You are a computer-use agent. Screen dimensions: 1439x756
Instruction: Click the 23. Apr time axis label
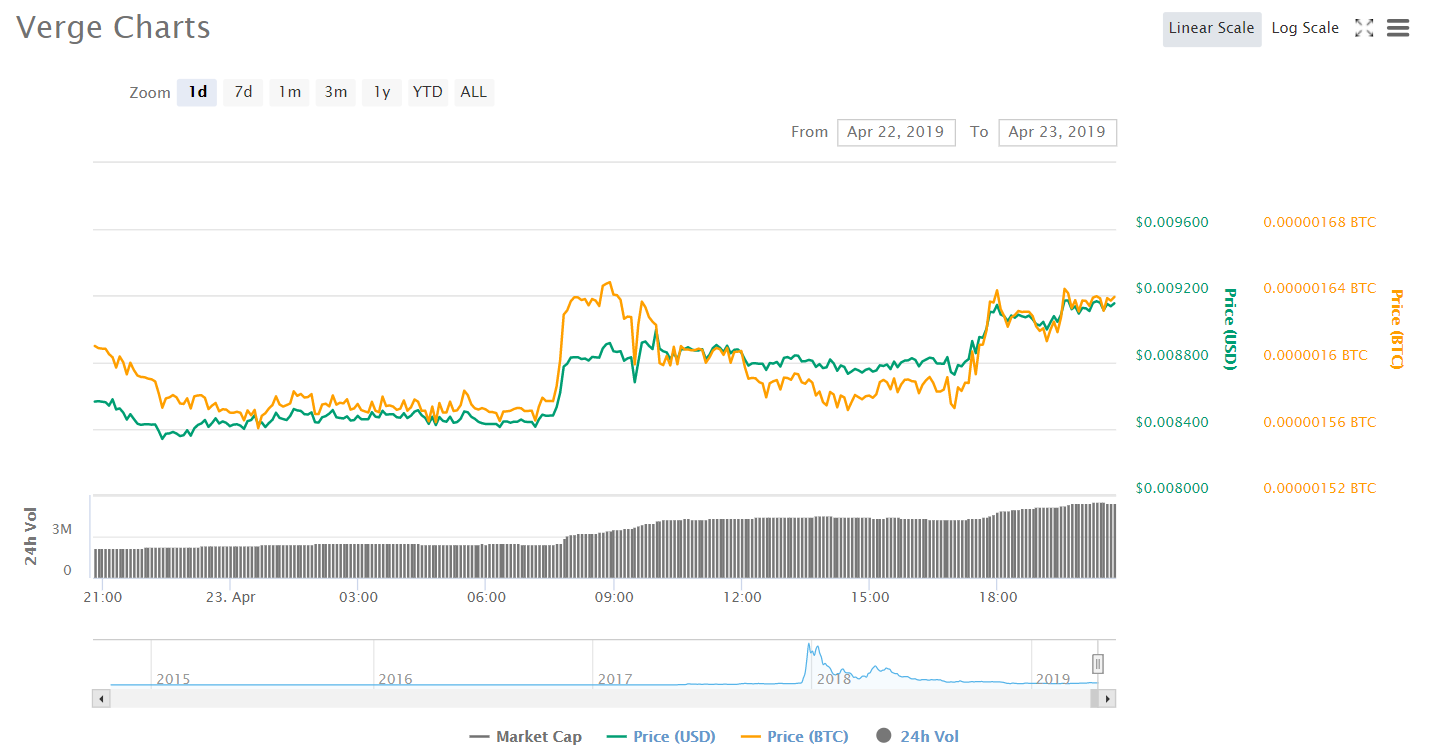tap(230, 597)
